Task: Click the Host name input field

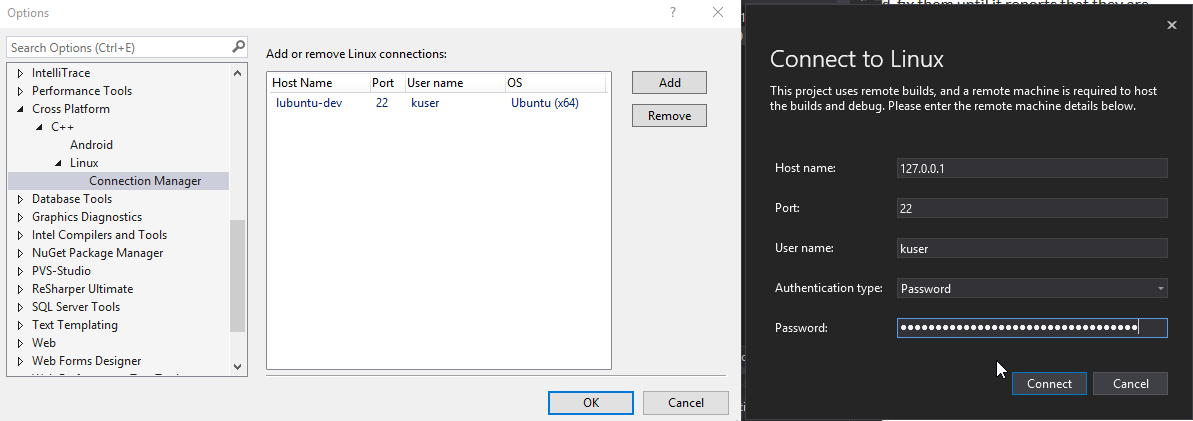Action: coord(1031,168)
